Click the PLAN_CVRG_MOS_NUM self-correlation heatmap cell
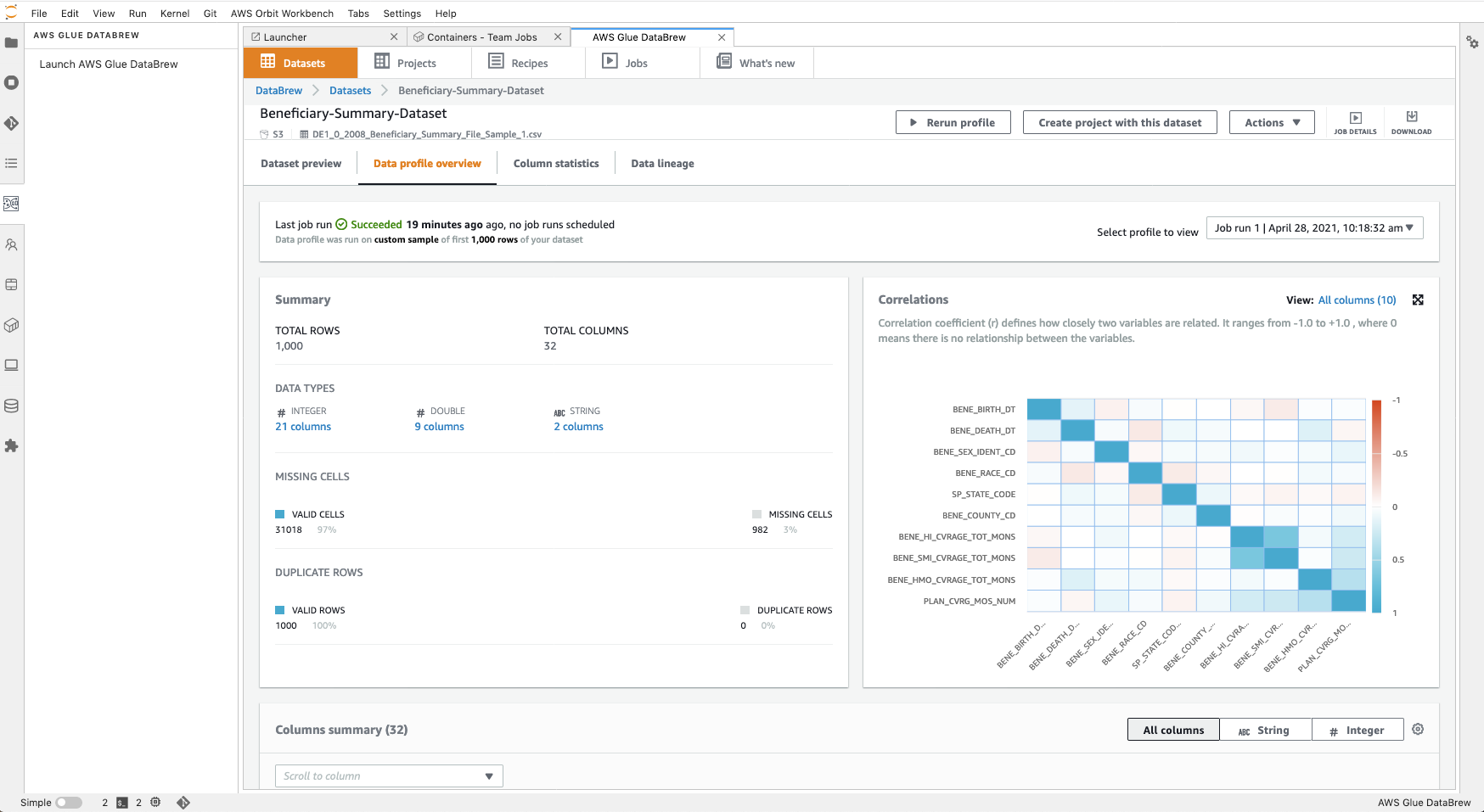 pyautogui.click(x=1348, y=601)
